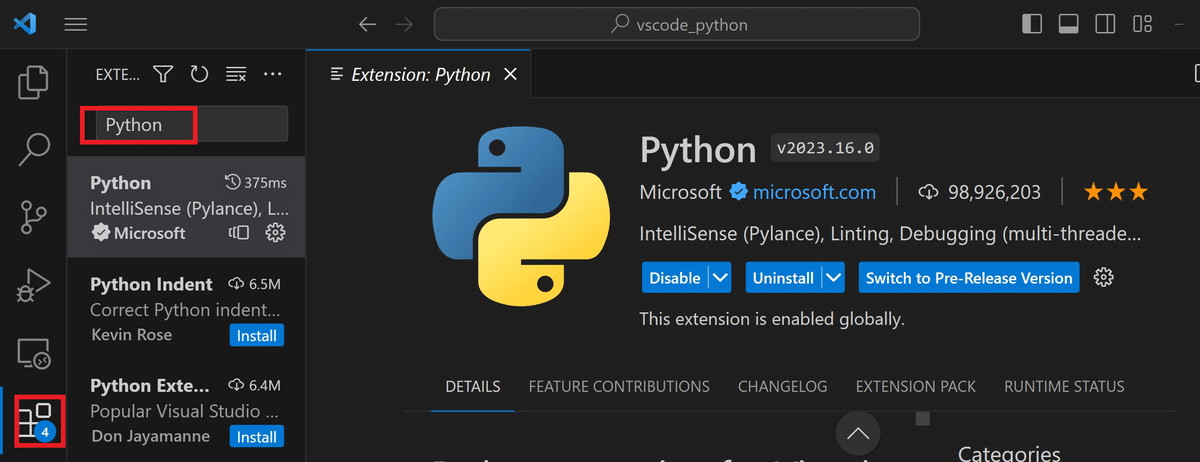Image resolution: width=1200 pixels, height=462 pixels.
Task: Click the remote icon on Python list item
Action: coord(238,233)
